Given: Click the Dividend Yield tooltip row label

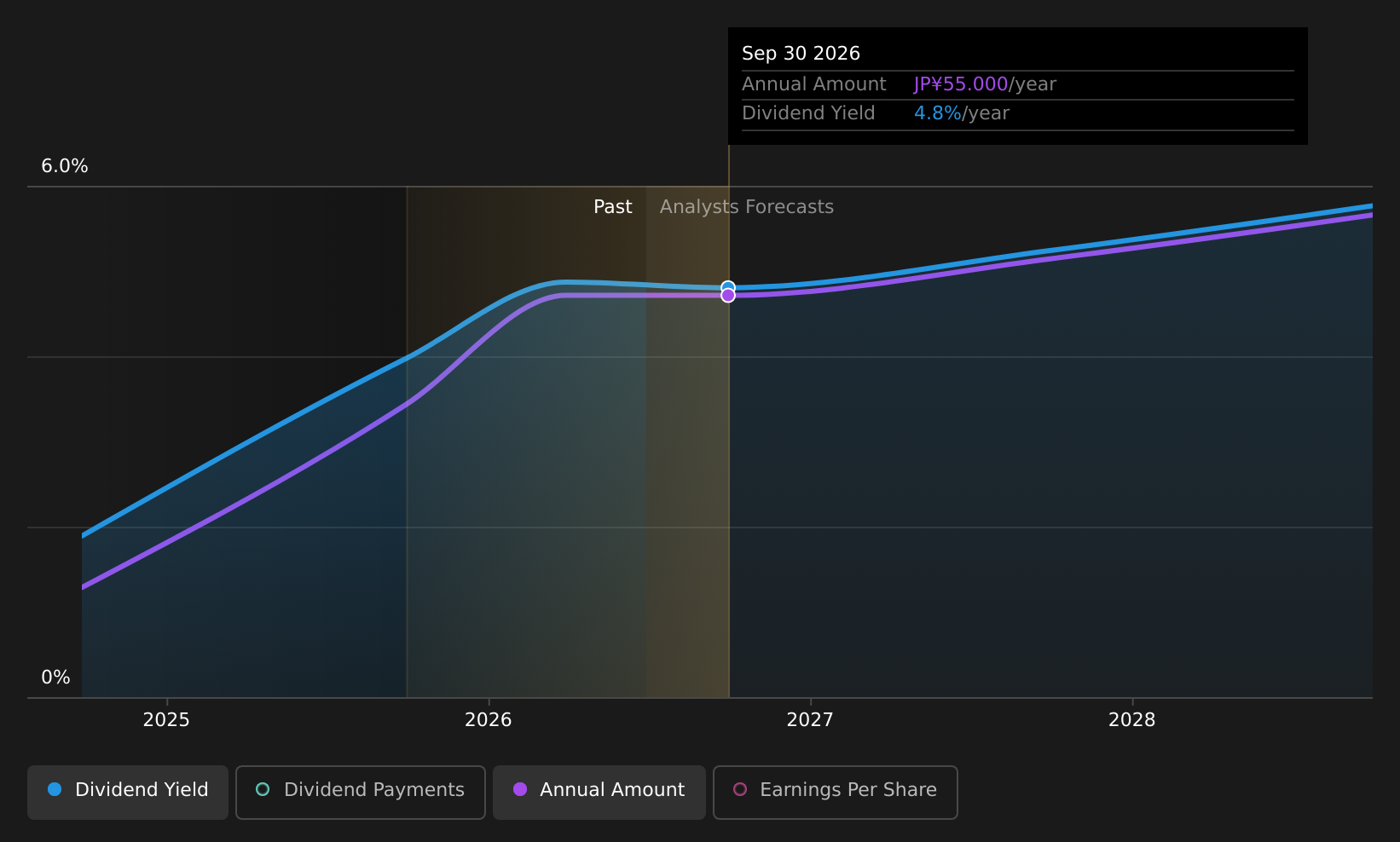Looking at the screenshot, I should pyautogui.click(x=808, y=113).
